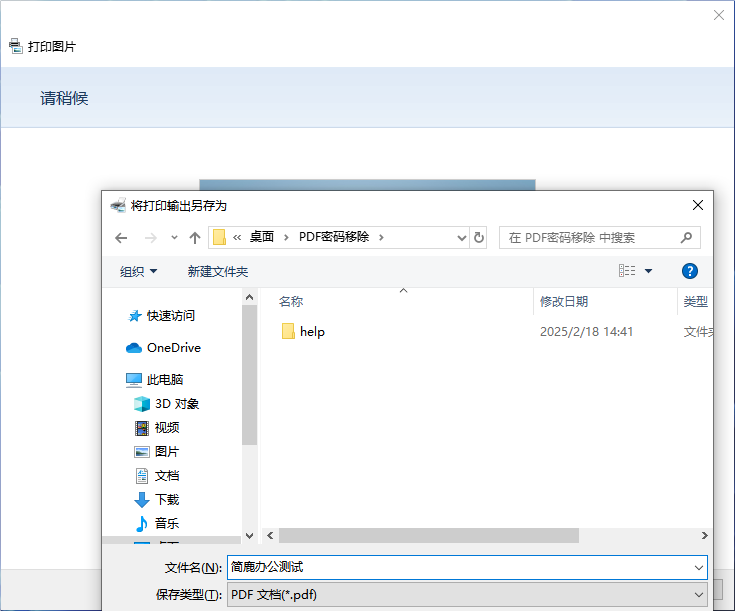The width and height of the screenshot is (735, 611).
Task: Click the search magnifier icon
Action: click(x=686, y=238)
